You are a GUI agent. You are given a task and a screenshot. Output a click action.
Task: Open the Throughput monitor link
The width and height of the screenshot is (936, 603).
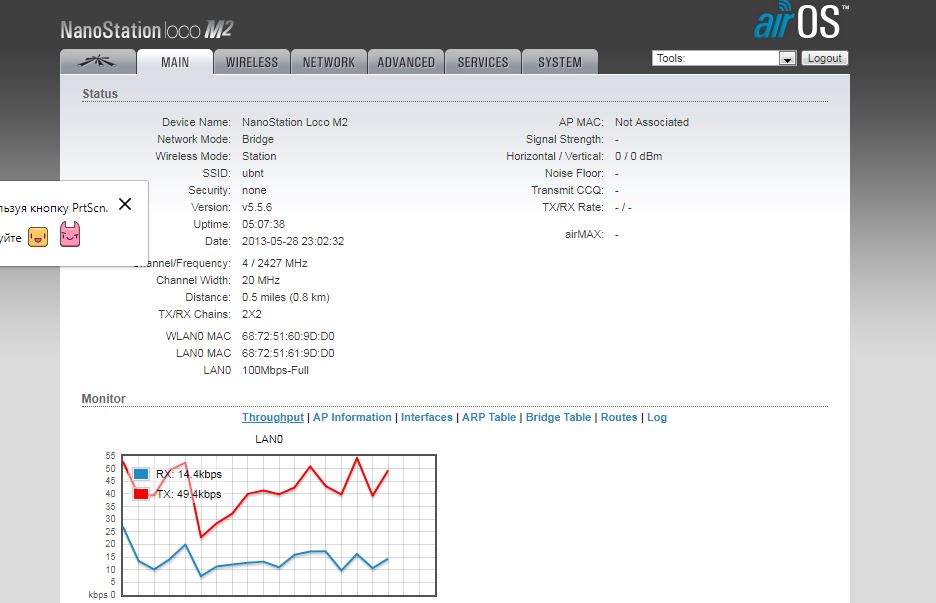[x=273, y=417]
